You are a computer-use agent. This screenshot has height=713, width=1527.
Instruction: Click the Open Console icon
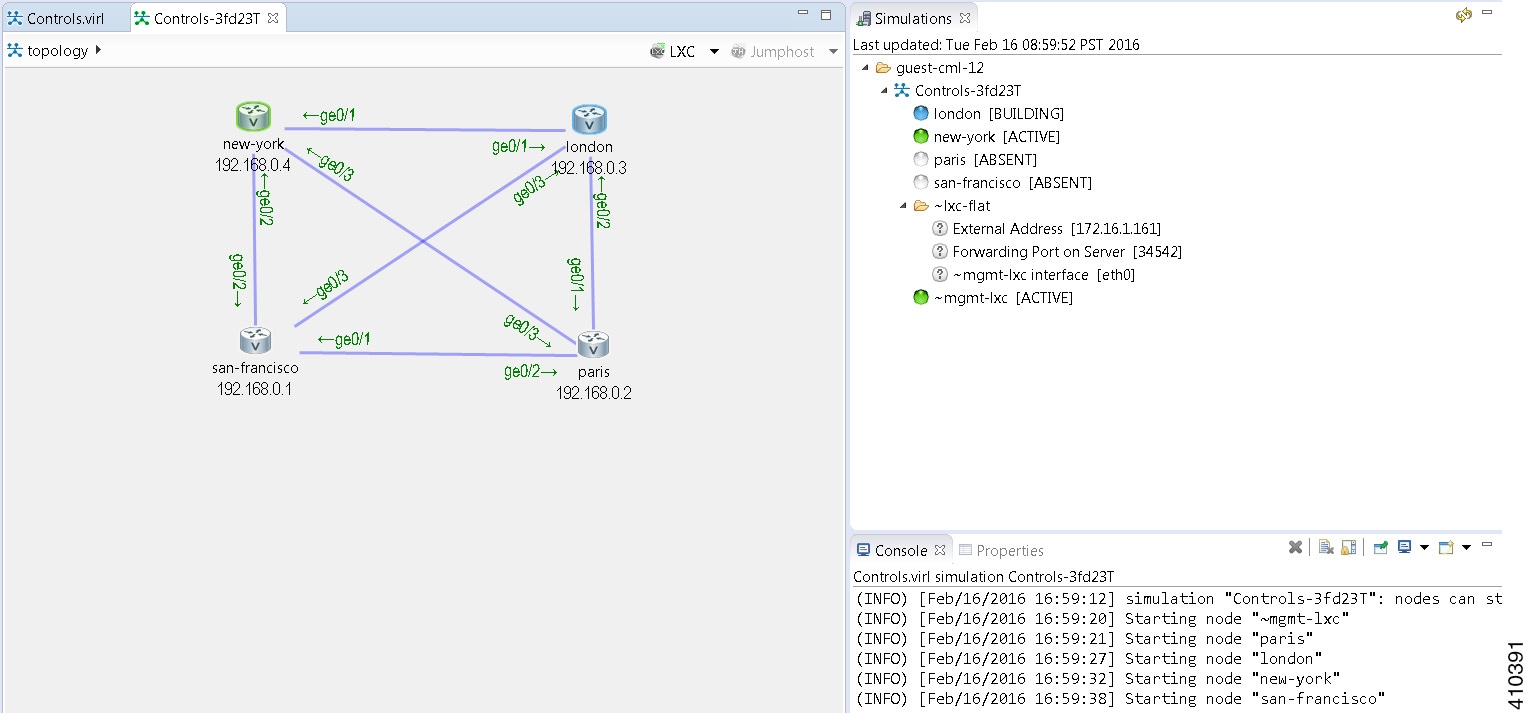click(1445, 547)
